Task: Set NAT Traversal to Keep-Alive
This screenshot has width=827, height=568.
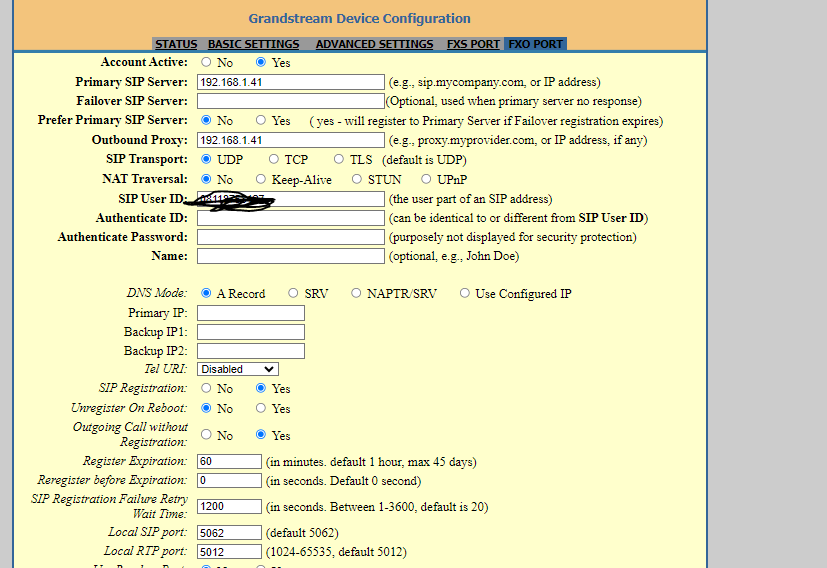Action: (x=261, y=179)
